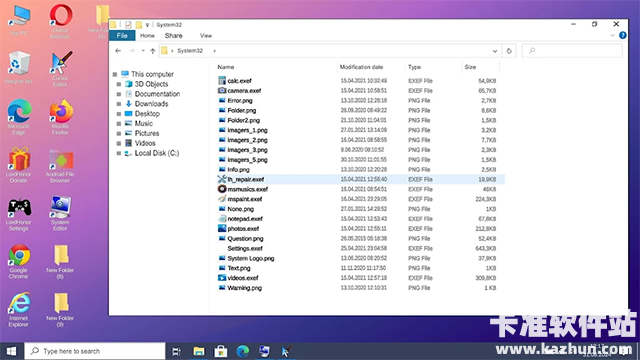
Task: Click the taskbar Type here to search box
Action: pos(95,351)
